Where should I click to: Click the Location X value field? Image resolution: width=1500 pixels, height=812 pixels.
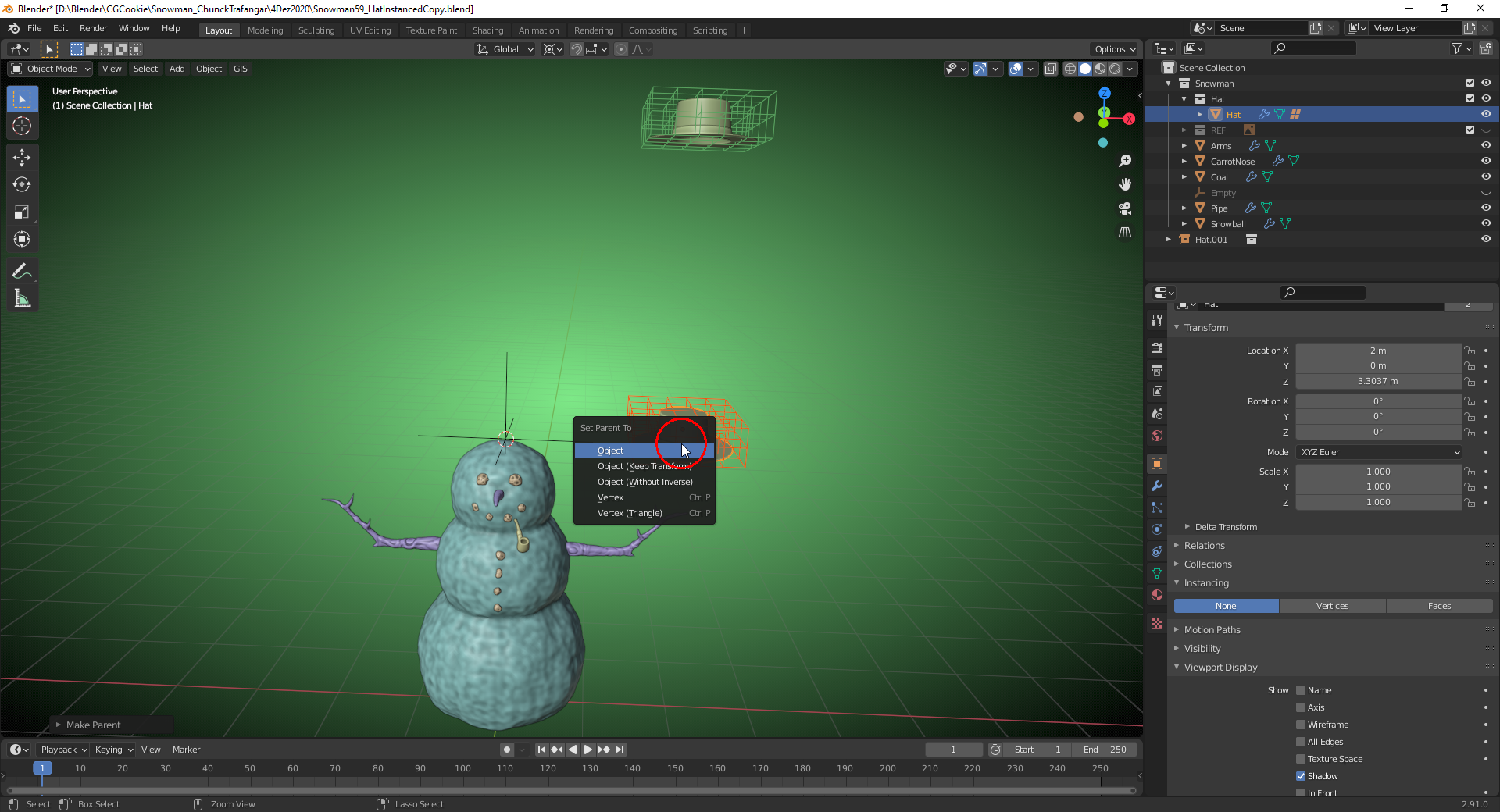(x=1378, y=351)
